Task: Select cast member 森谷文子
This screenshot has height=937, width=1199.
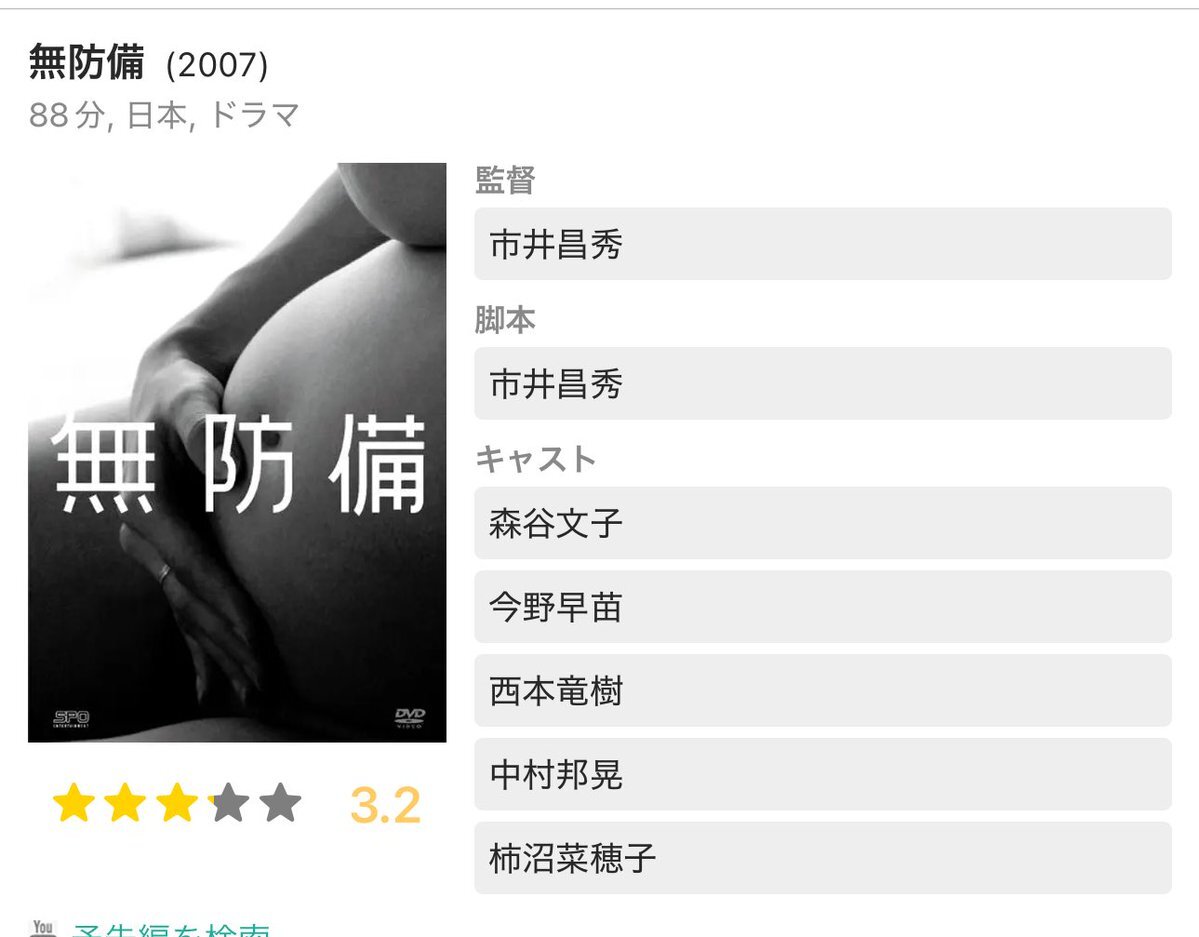Action: click(x=823, y=523)
